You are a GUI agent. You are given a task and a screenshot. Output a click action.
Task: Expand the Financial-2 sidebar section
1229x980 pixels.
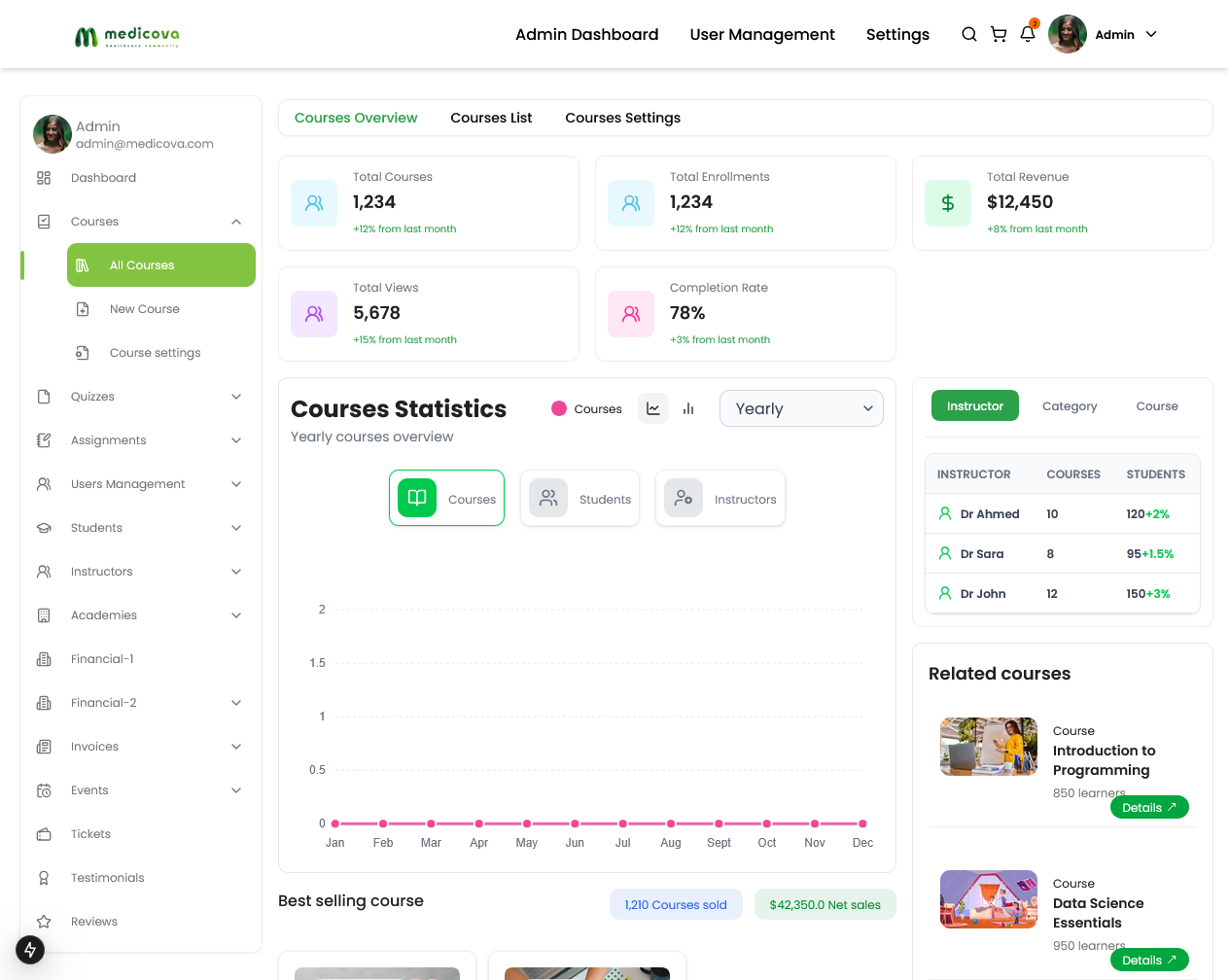tap(236, 703)
